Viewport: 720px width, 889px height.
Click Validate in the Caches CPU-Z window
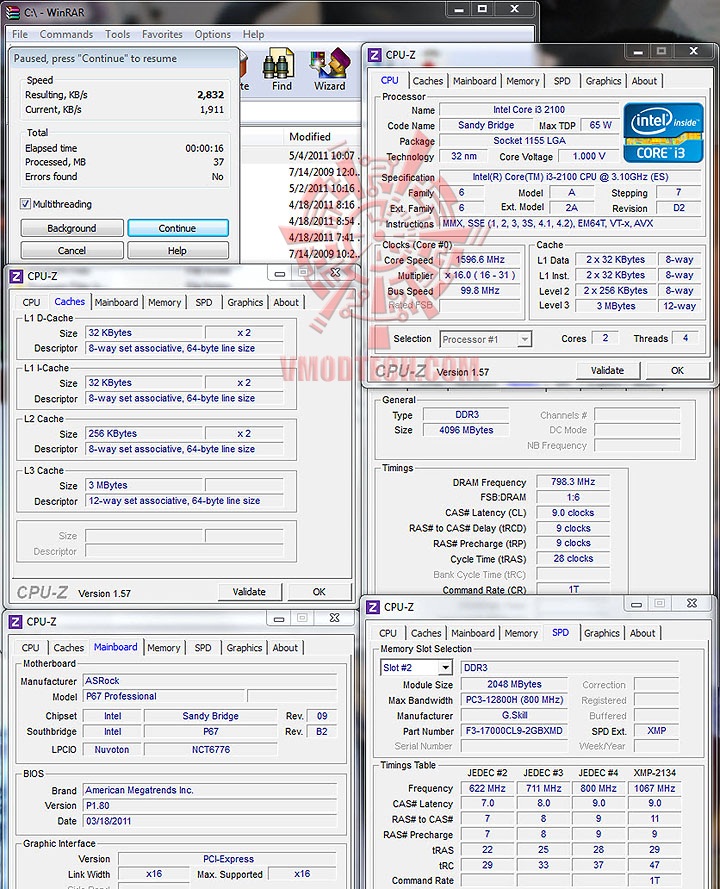coord(249,591)
